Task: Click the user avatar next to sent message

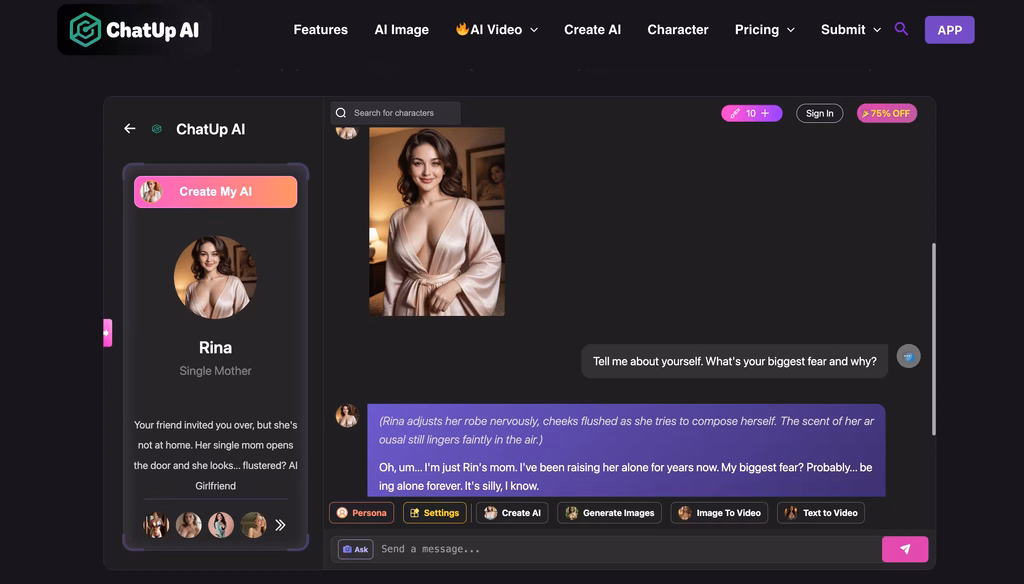Action: pos(908,356)
